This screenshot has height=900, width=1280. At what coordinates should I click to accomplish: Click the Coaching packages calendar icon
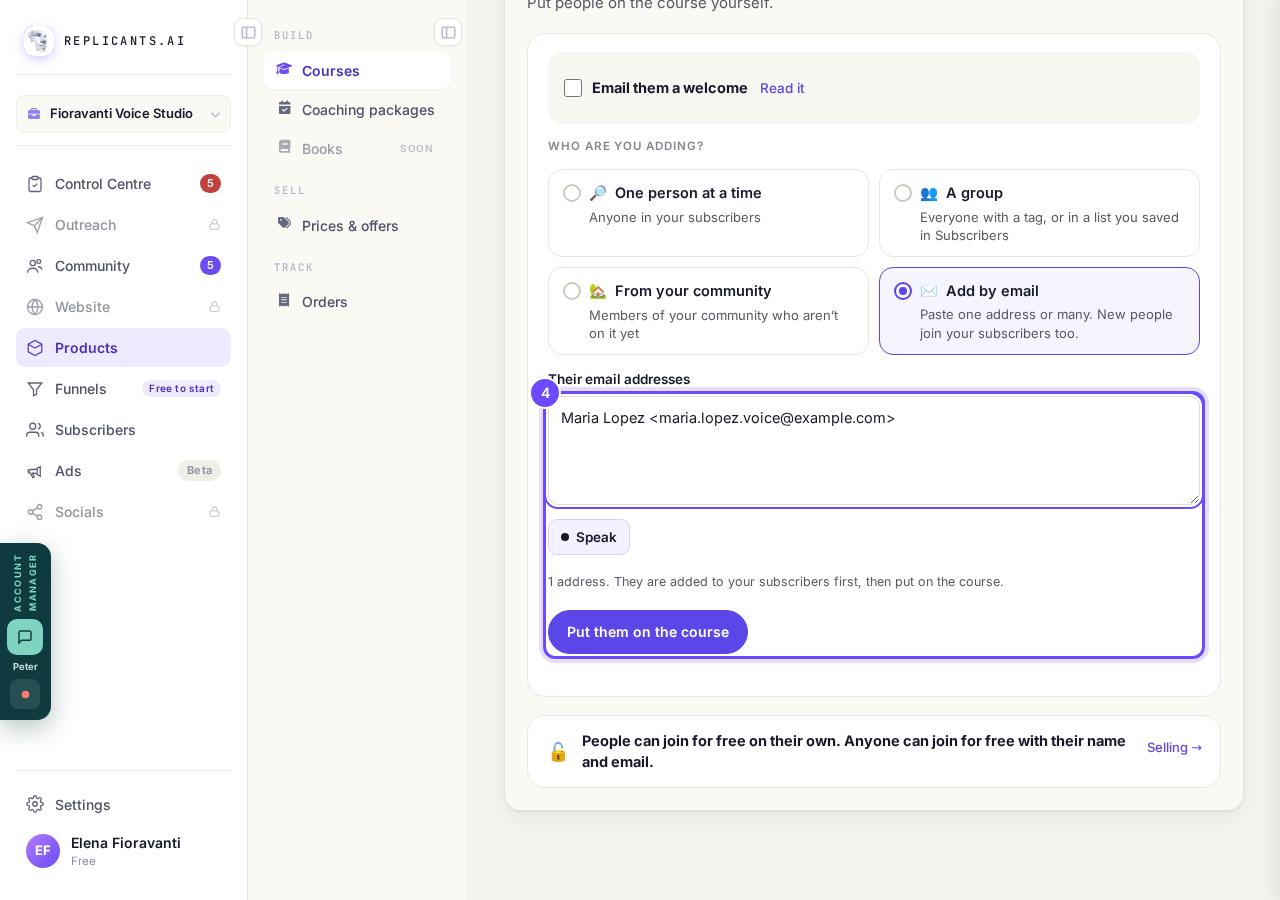pyautogui.click(x=285, y=109)
